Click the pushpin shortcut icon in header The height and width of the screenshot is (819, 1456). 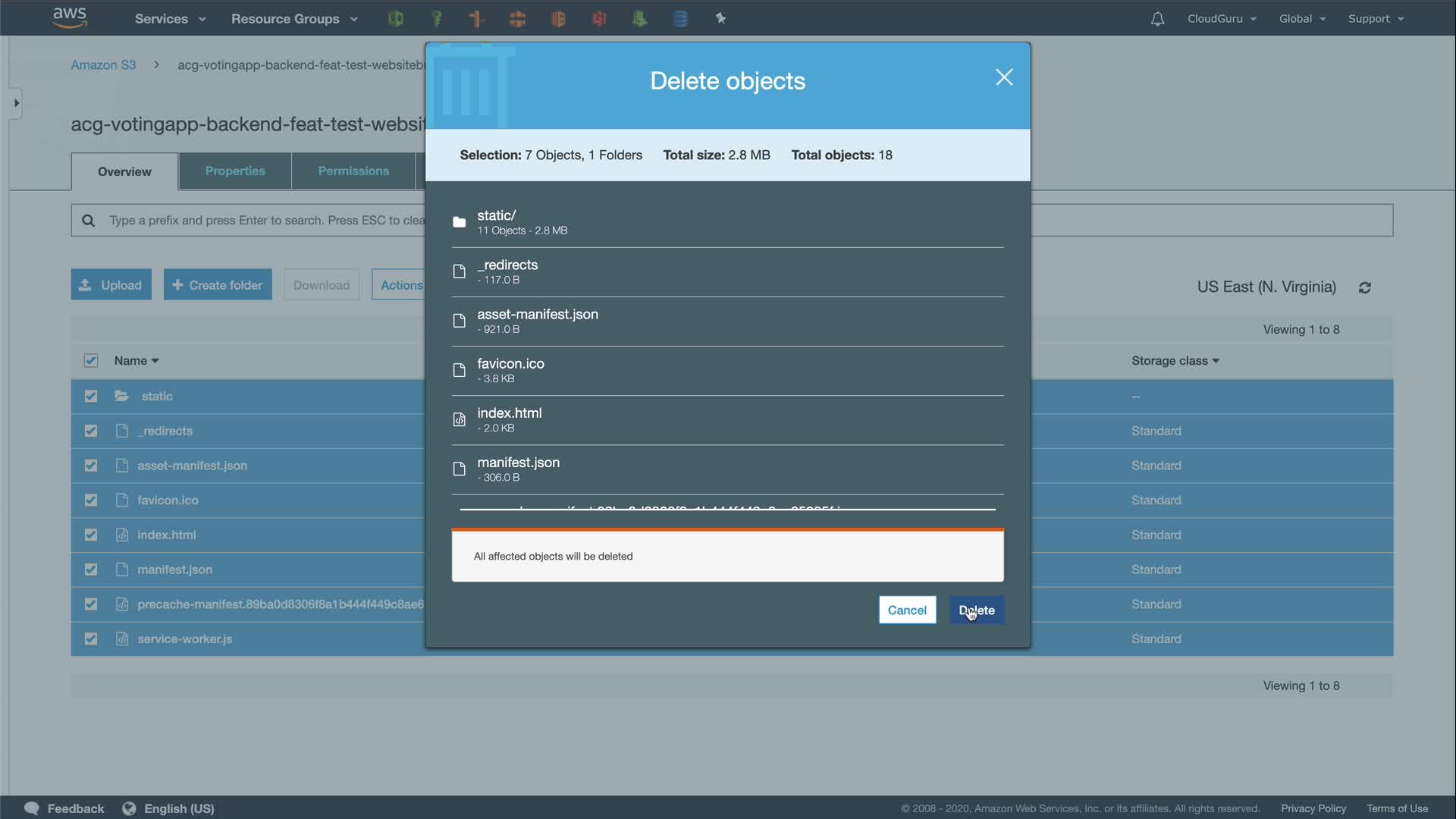point(720,18)
